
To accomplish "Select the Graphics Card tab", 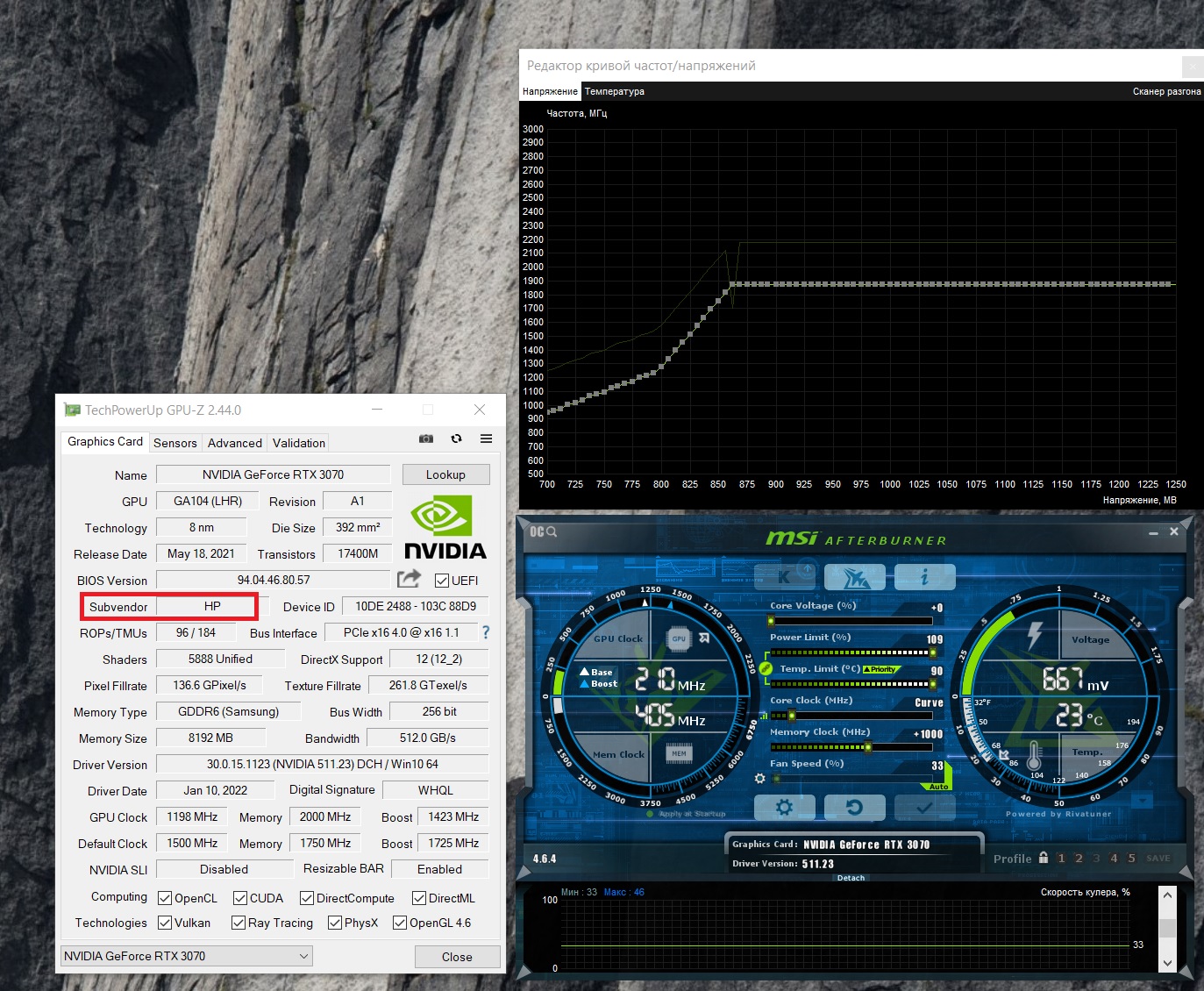I will point(105,441).
